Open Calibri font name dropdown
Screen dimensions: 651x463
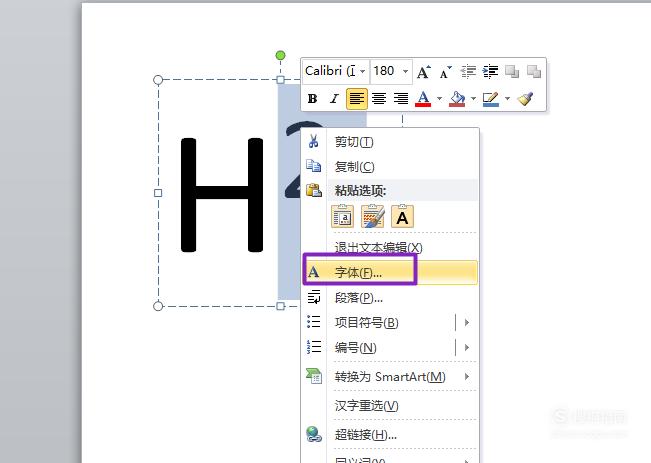point(362,71)
